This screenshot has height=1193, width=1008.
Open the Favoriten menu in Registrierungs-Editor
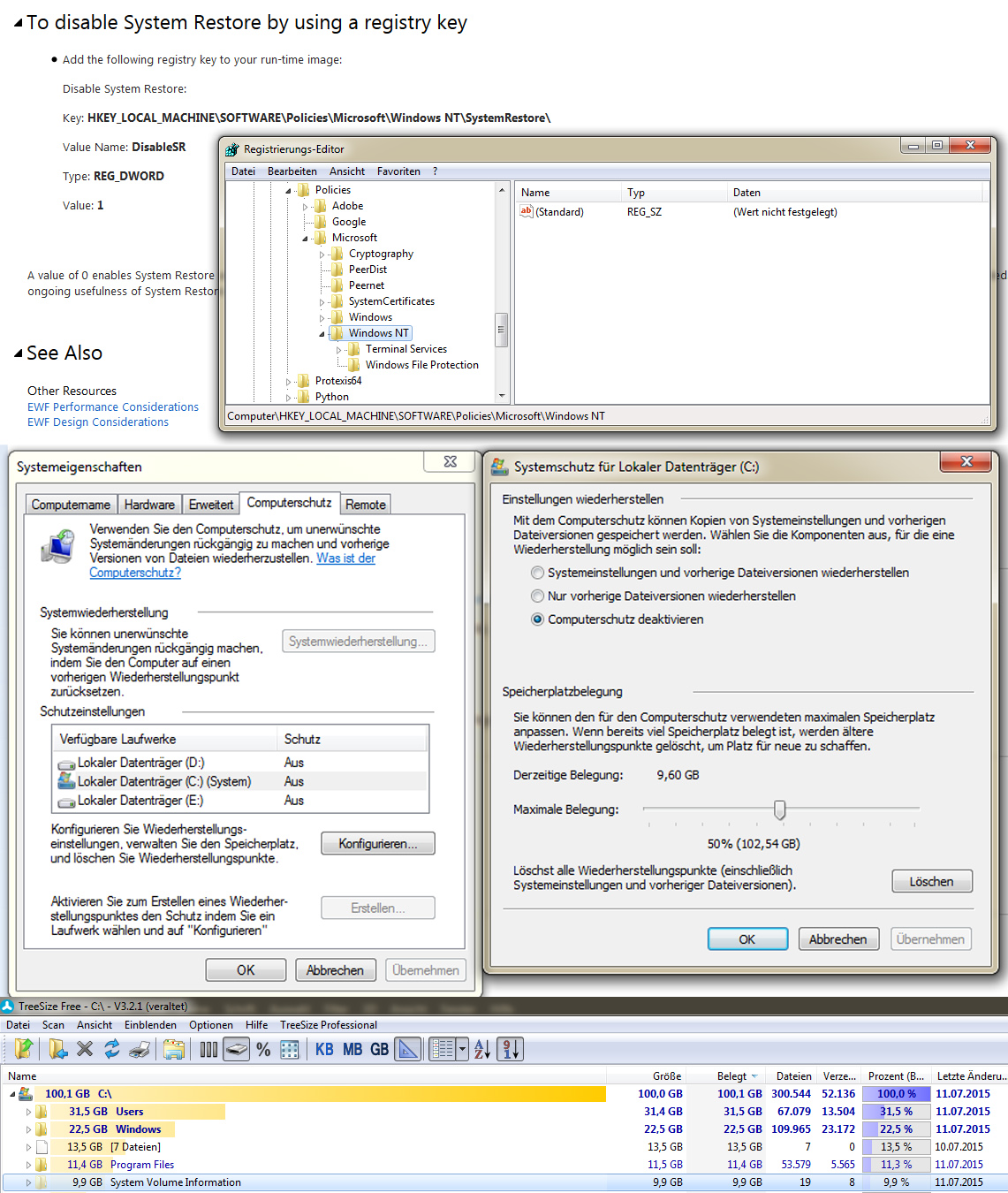(398, 171)
